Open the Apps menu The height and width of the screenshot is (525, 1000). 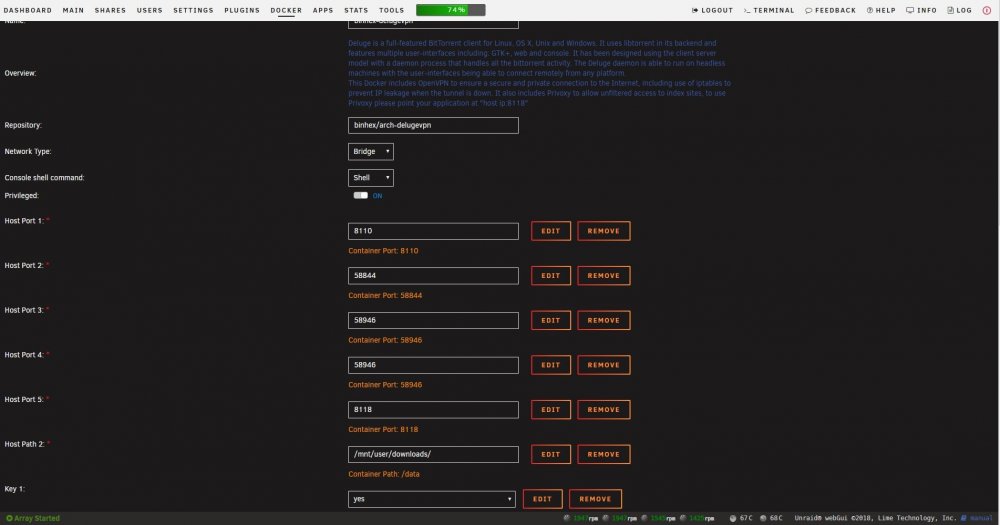pos(323,10)
